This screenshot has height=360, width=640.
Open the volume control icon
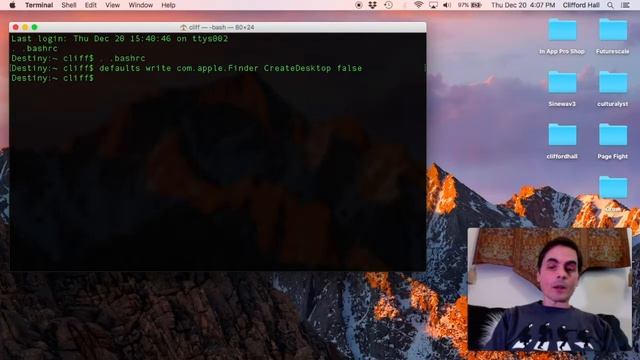click(447, 5)
